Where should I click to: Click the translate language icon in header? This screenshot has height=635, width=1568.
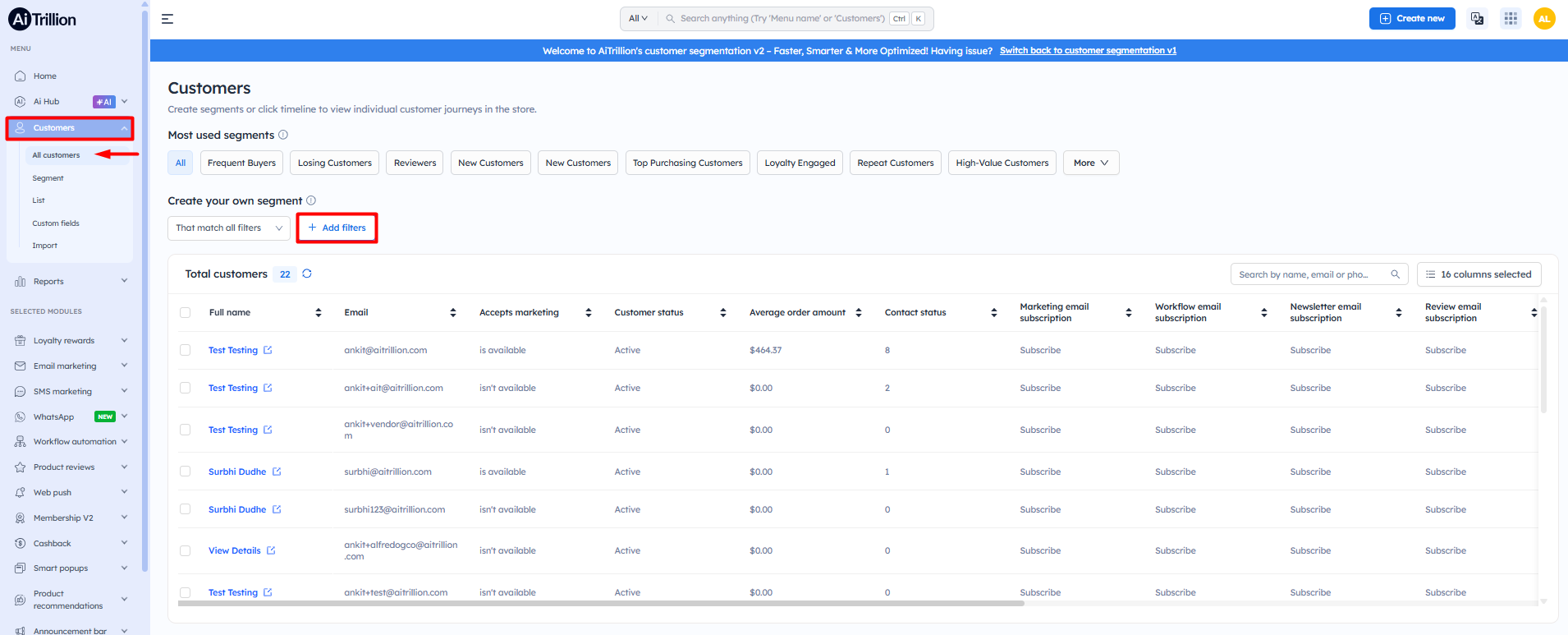point(1478,18)
